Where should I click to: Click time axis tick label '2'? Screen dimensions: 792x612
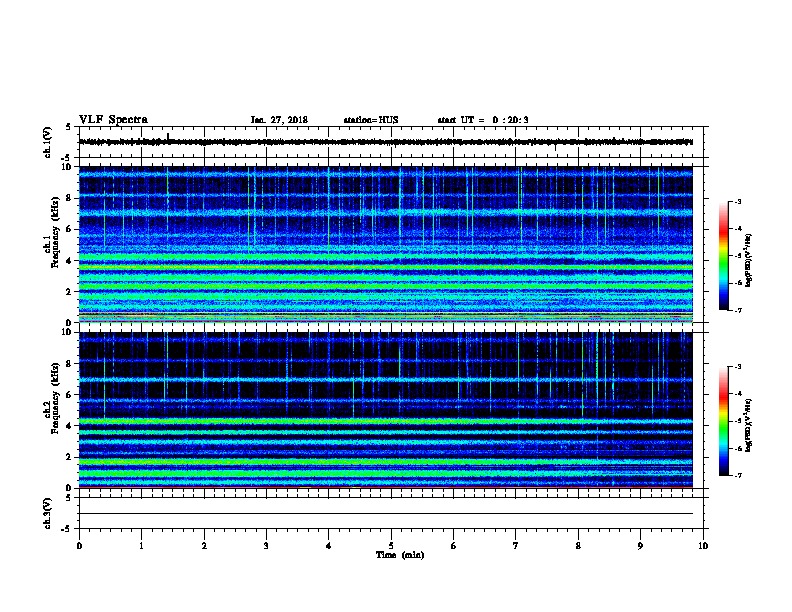click(204, 546)
